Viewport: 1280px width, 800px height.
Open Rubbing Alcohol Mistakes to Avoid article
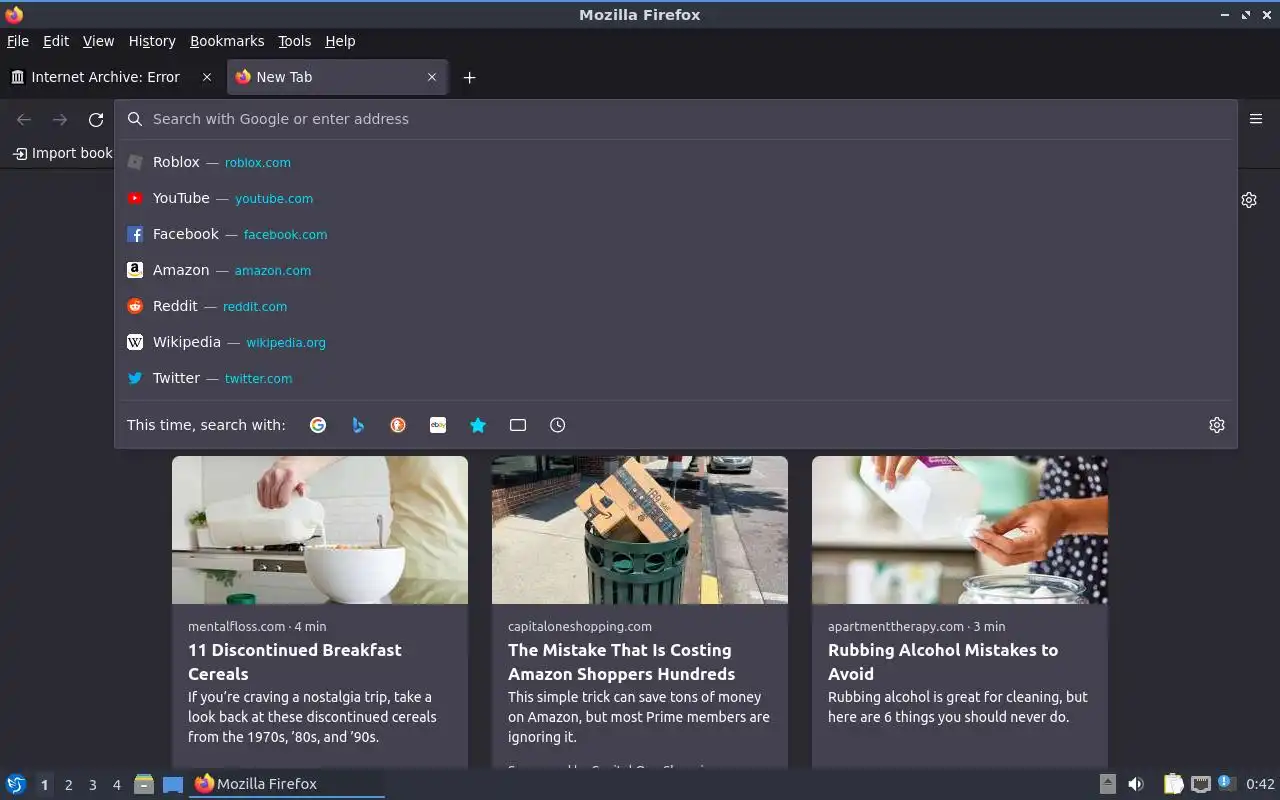pos(943,662)
